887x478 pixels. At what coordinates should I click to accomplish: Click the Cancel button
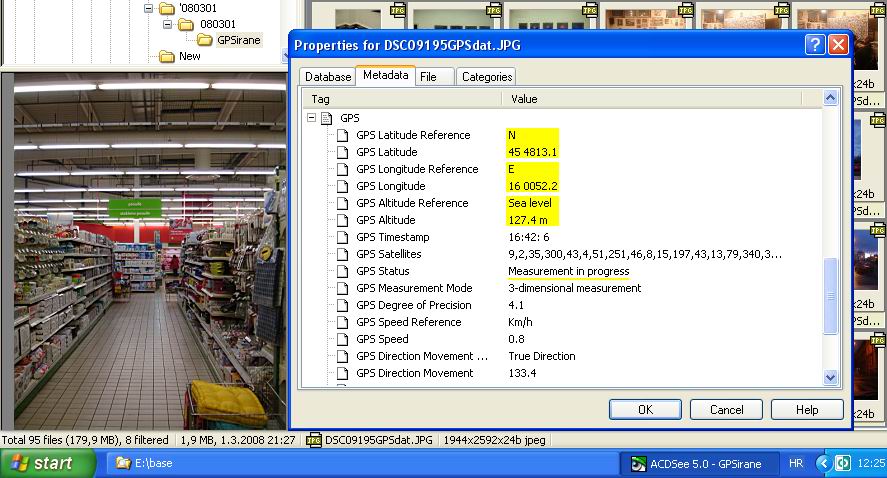(726, 410)
